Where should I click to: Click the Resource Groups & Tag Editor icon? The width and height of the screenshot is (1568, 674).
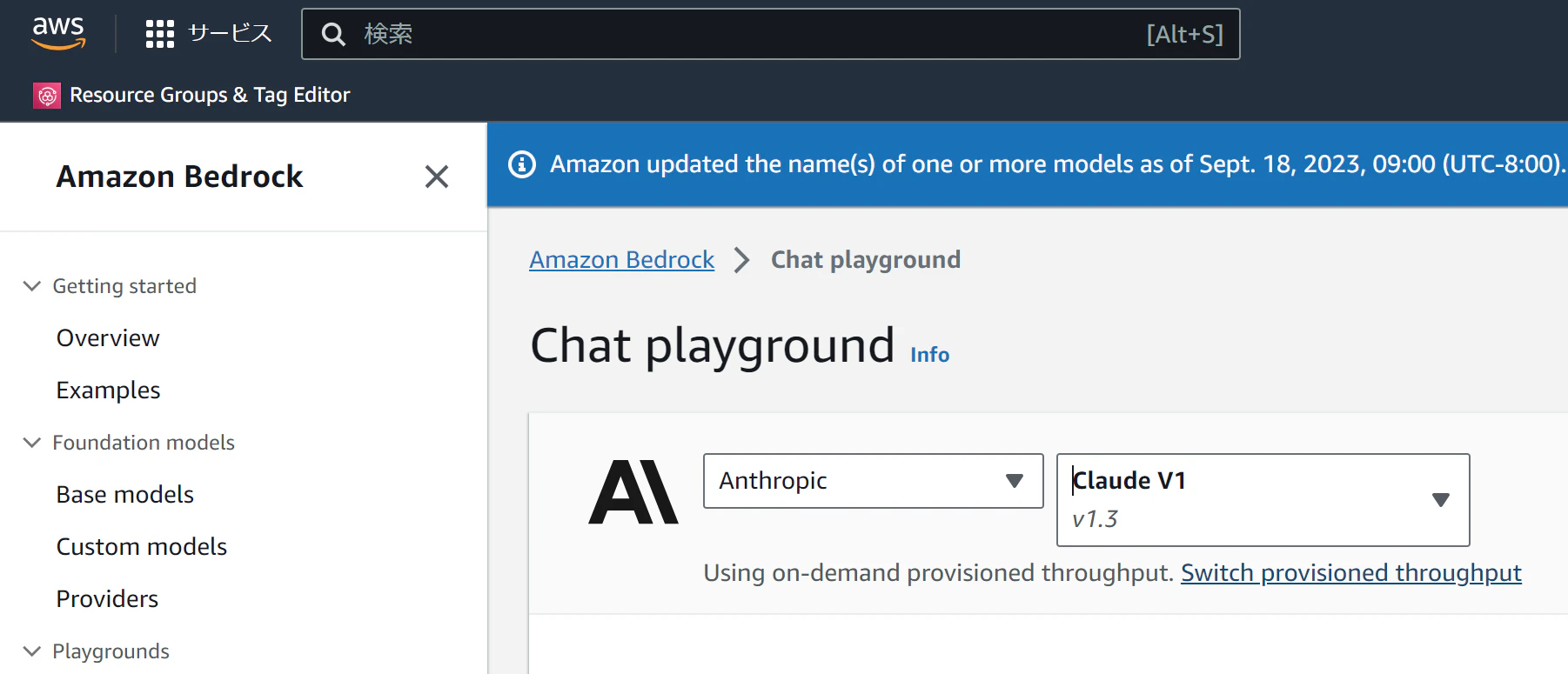pos(47,95)
